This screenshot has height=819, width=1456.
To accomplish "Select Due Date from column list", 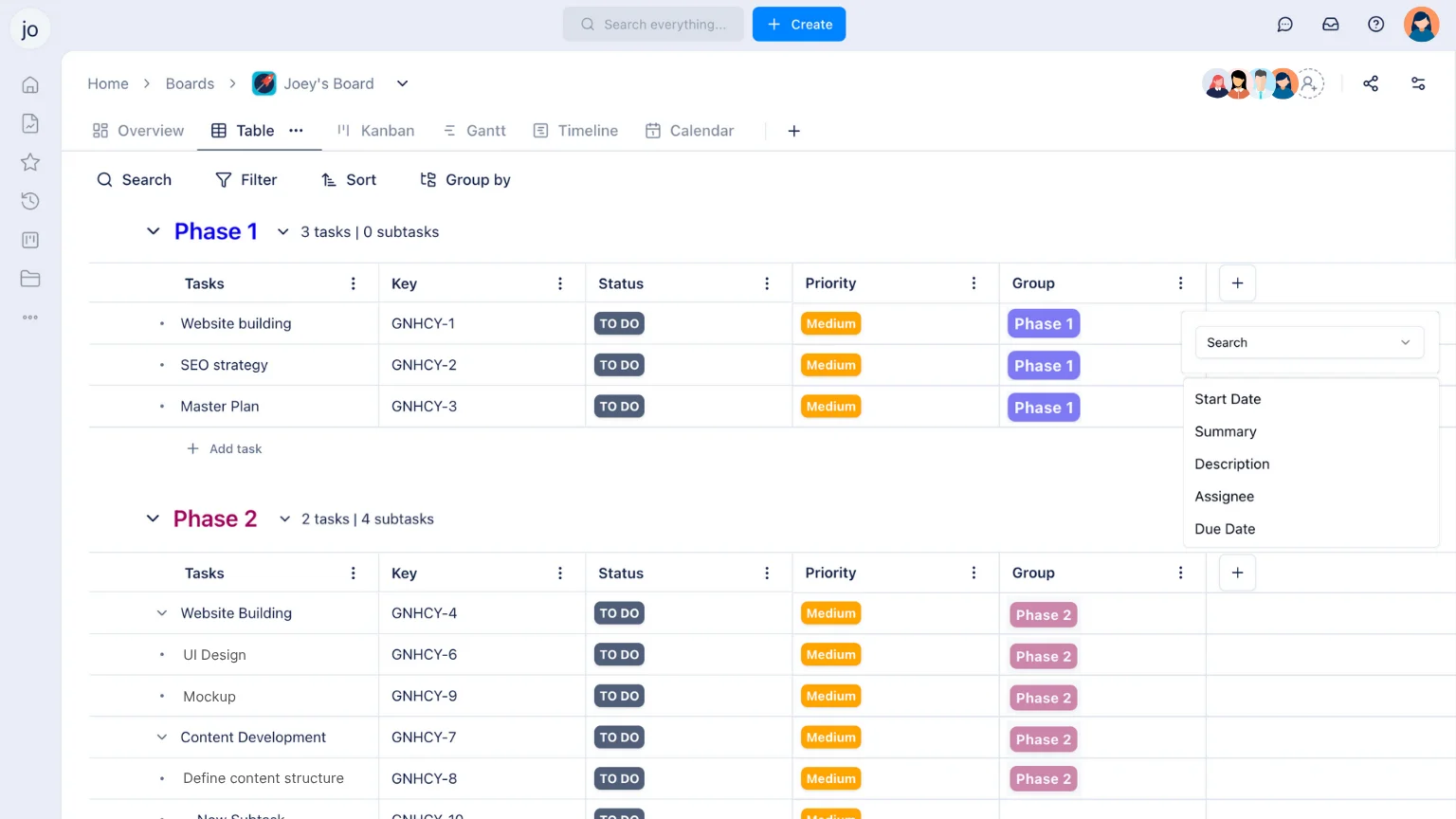I will coord(1225,529).
